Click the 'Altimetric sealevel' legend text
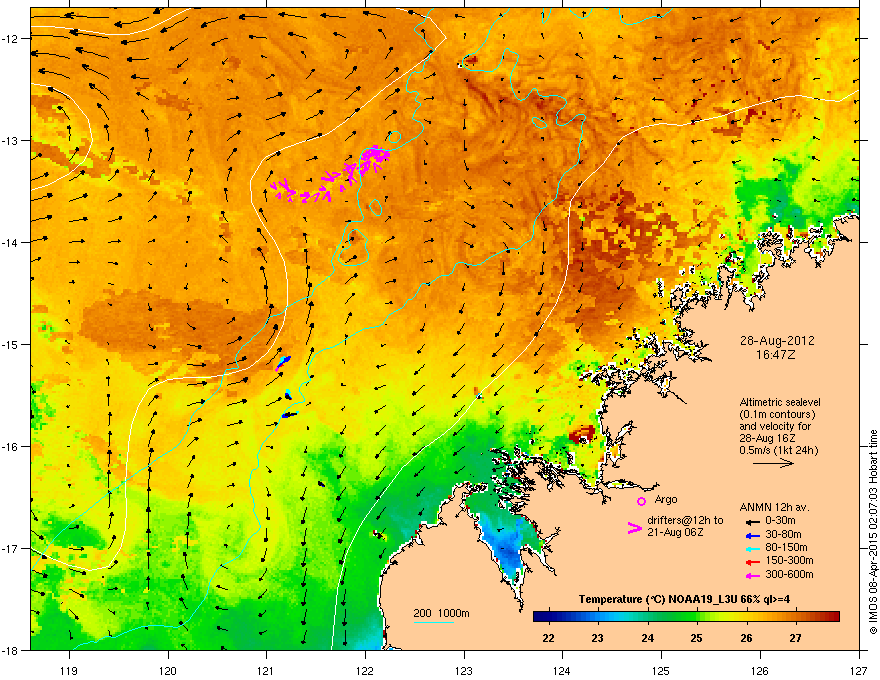The width and height of the screenshot is (880, 680). 780,402
